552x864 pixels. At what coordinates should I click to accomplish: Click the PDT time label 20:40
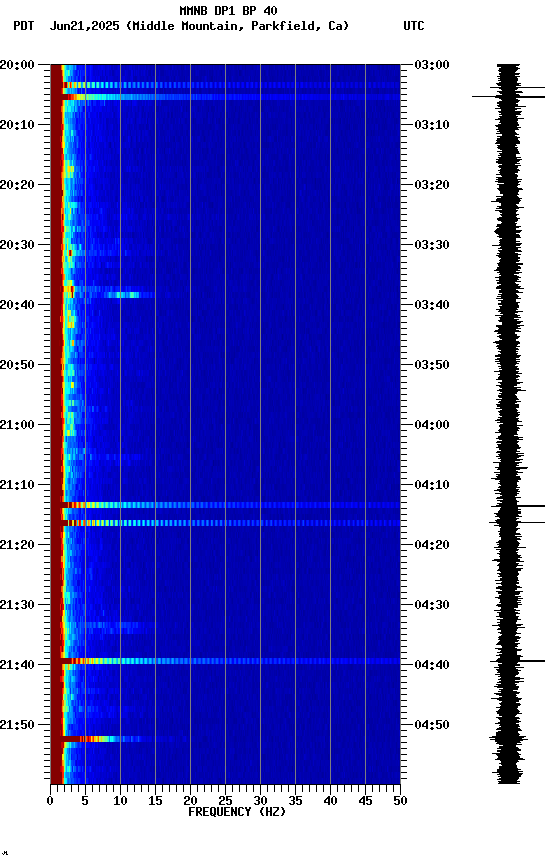(17, 305)
